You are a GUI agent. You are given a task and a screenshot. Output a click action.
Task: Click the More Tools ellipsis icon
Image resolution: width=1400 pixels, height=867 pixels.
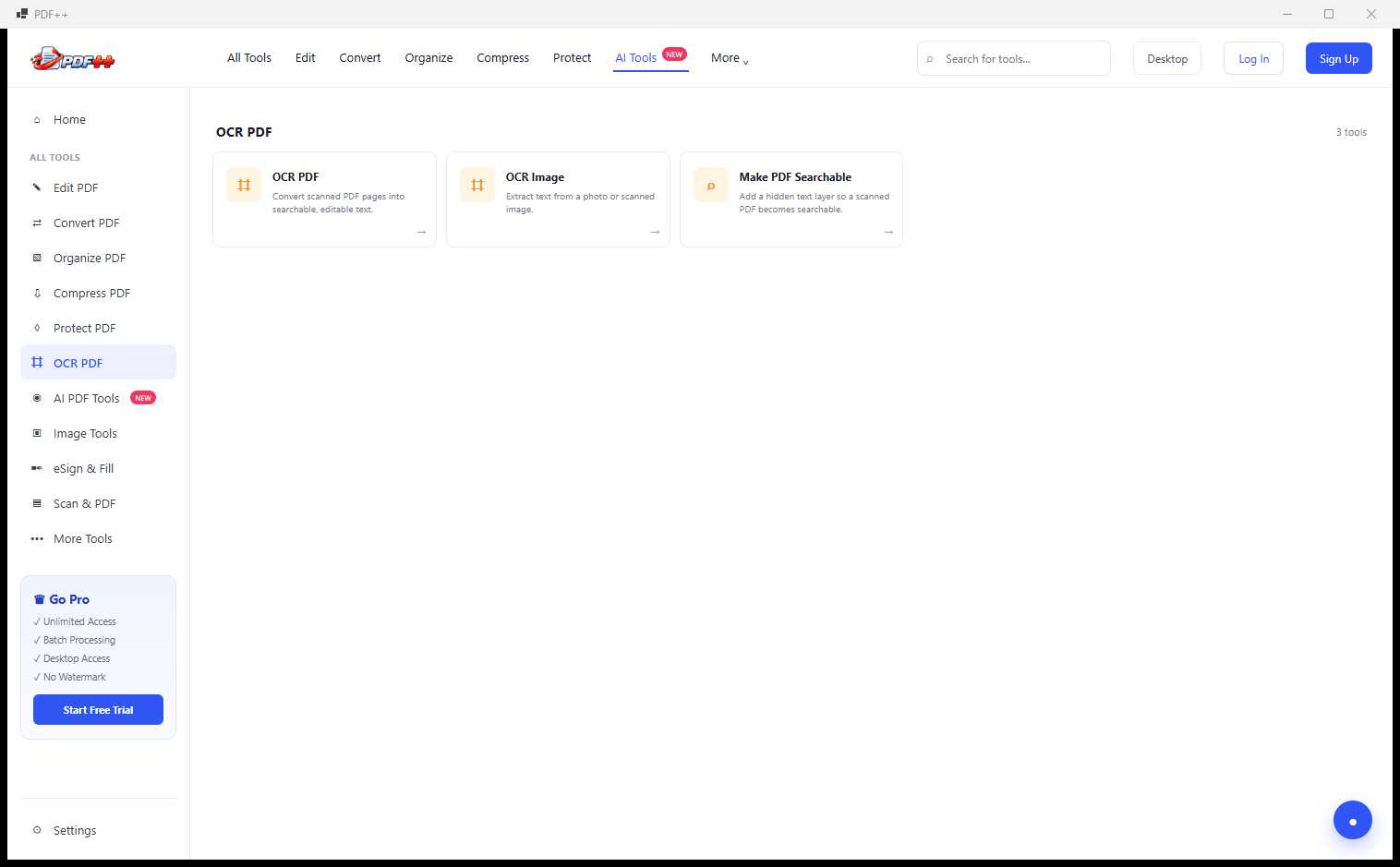coord(37,538)
